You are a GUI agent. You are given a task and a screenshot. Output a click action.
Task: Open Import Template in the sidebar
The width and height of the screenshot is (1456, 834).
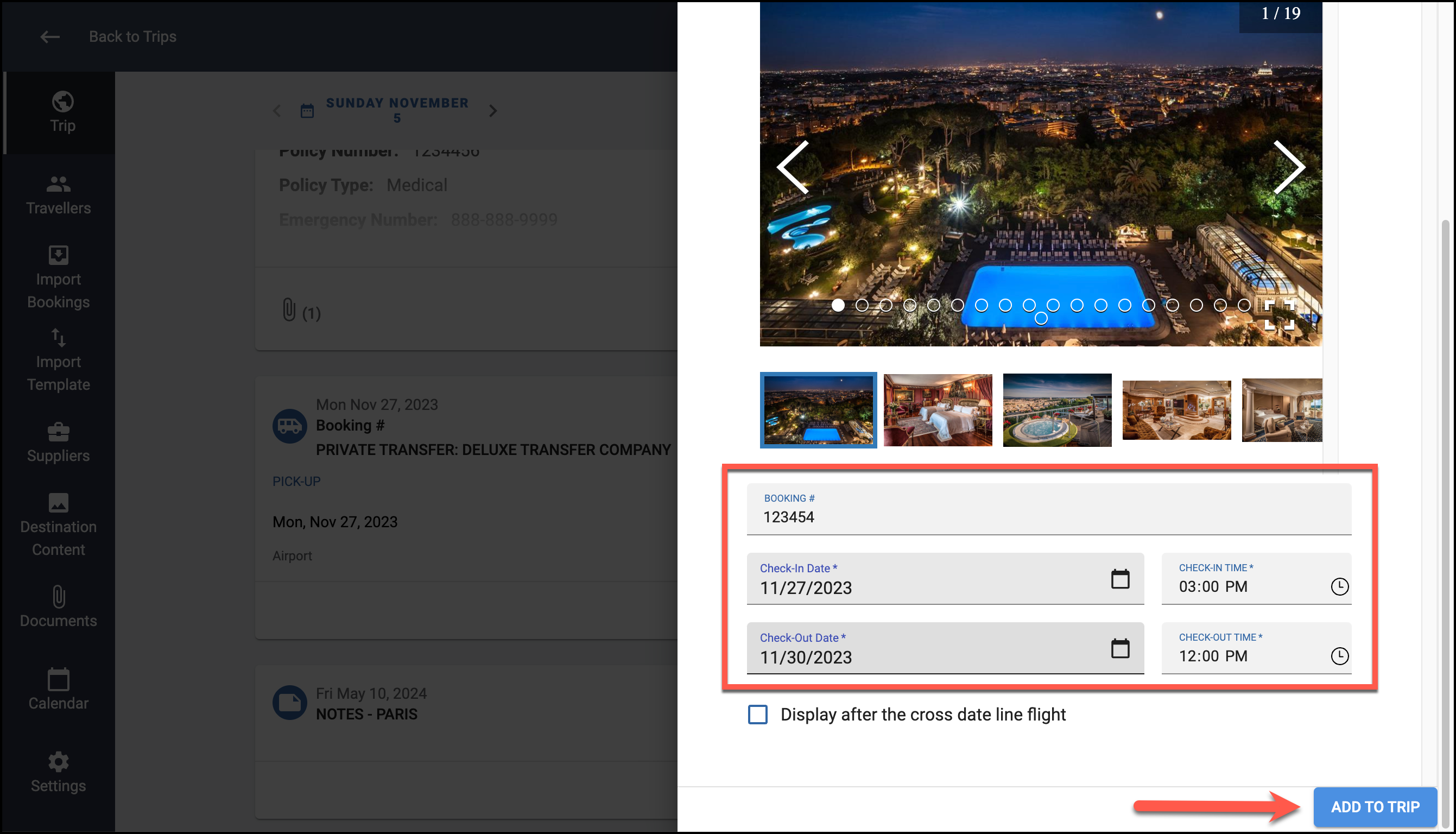point(59,360)
